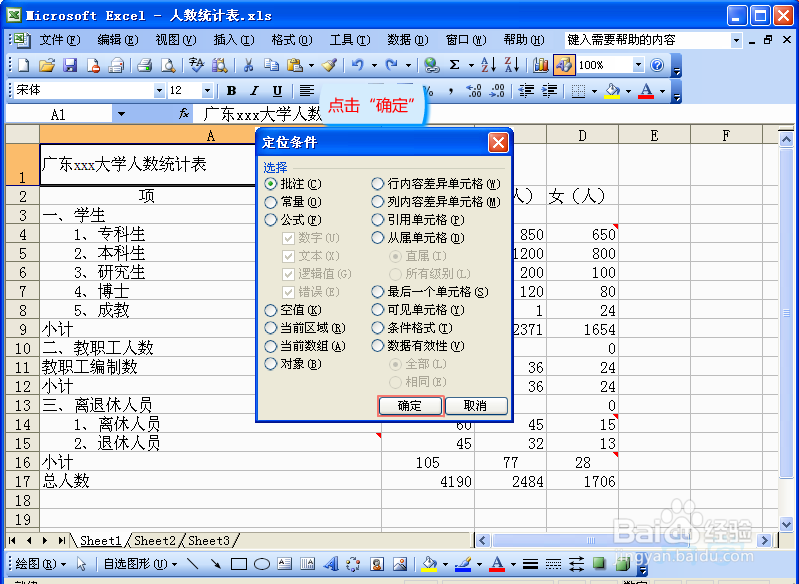Open the Font Color dropdown arrow
The width and height of the screenshot is (799, 584).
coord(662,91)
